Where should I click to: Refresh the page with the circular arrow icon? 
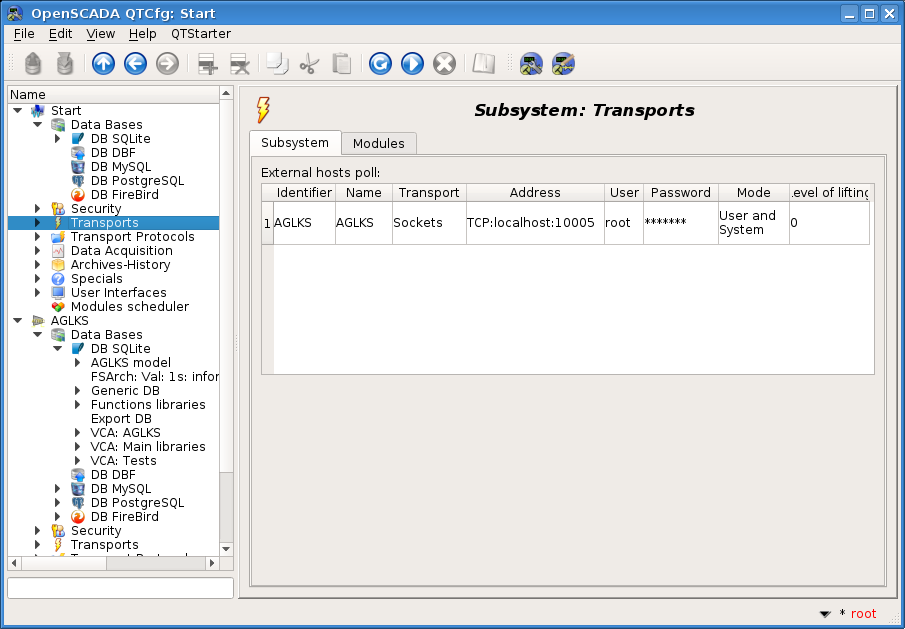pyautogui.click(x=380, y=63)
